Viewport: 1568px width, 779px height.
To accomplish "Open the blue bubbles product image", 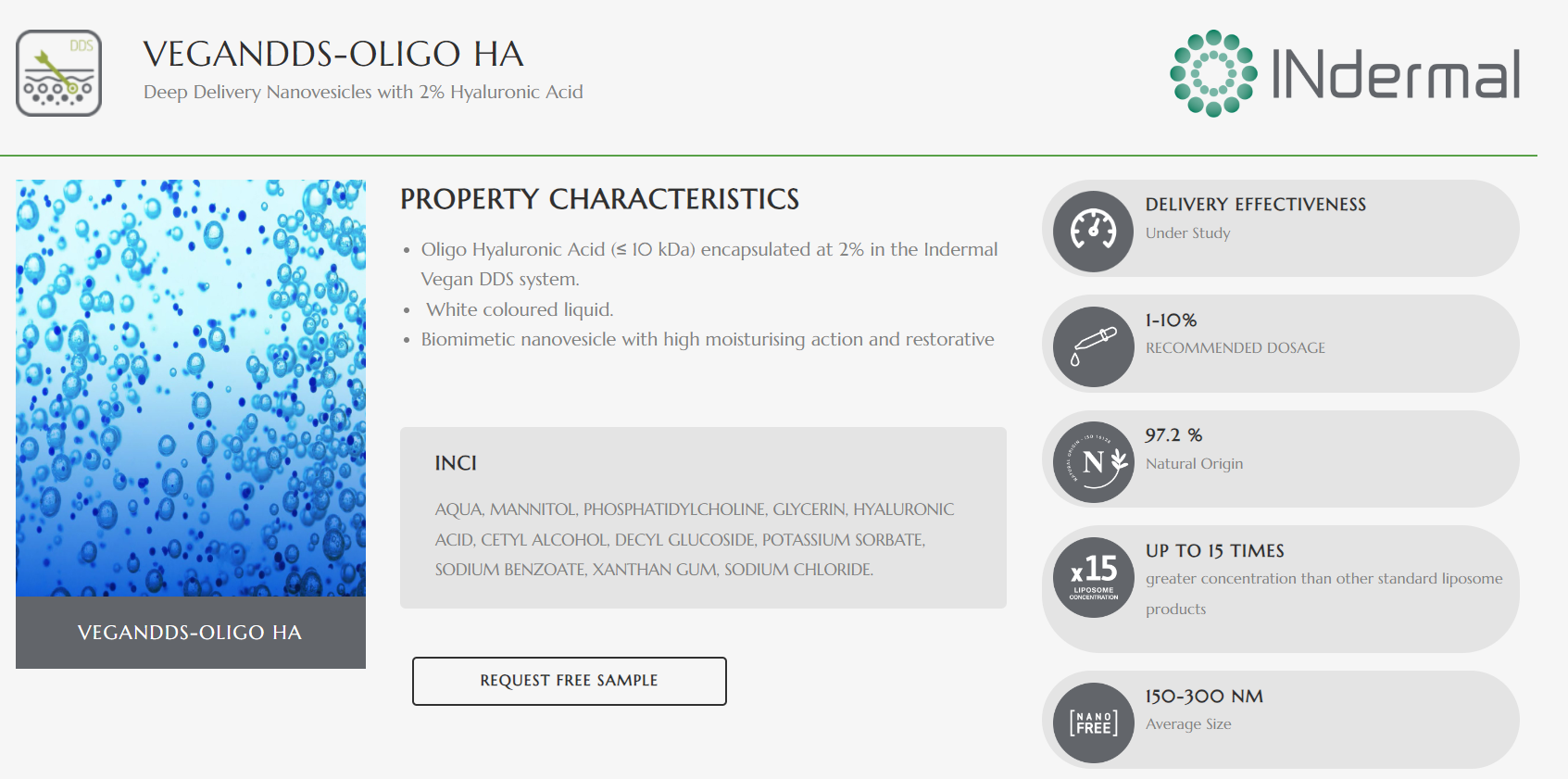I will 191,387.
